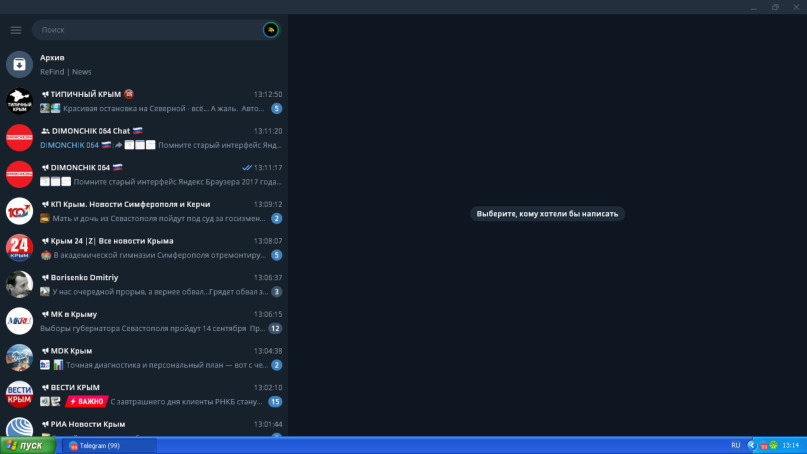Click the account avatar in search bar
807x454 pixels.
tap(271, 30)
